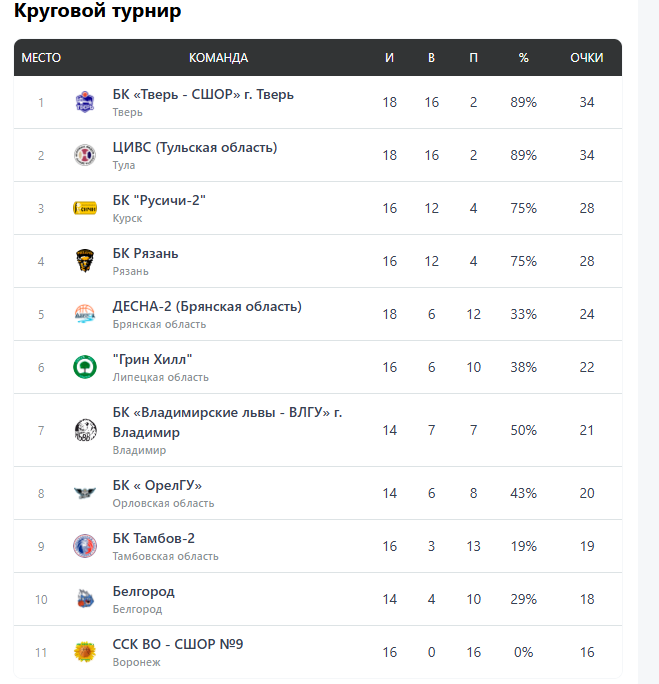Click the БК Рязань team logo
The width and height of the screenshot is (659, 684).
click(85, 261)
